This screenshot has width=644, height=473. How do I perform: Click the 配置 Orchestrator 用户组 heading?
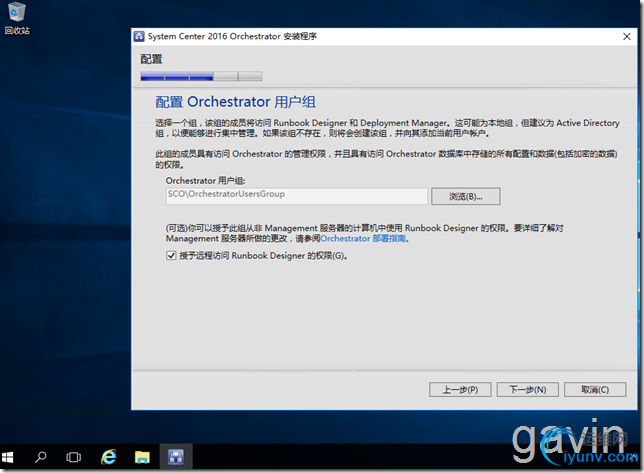[x=235, y=102]
